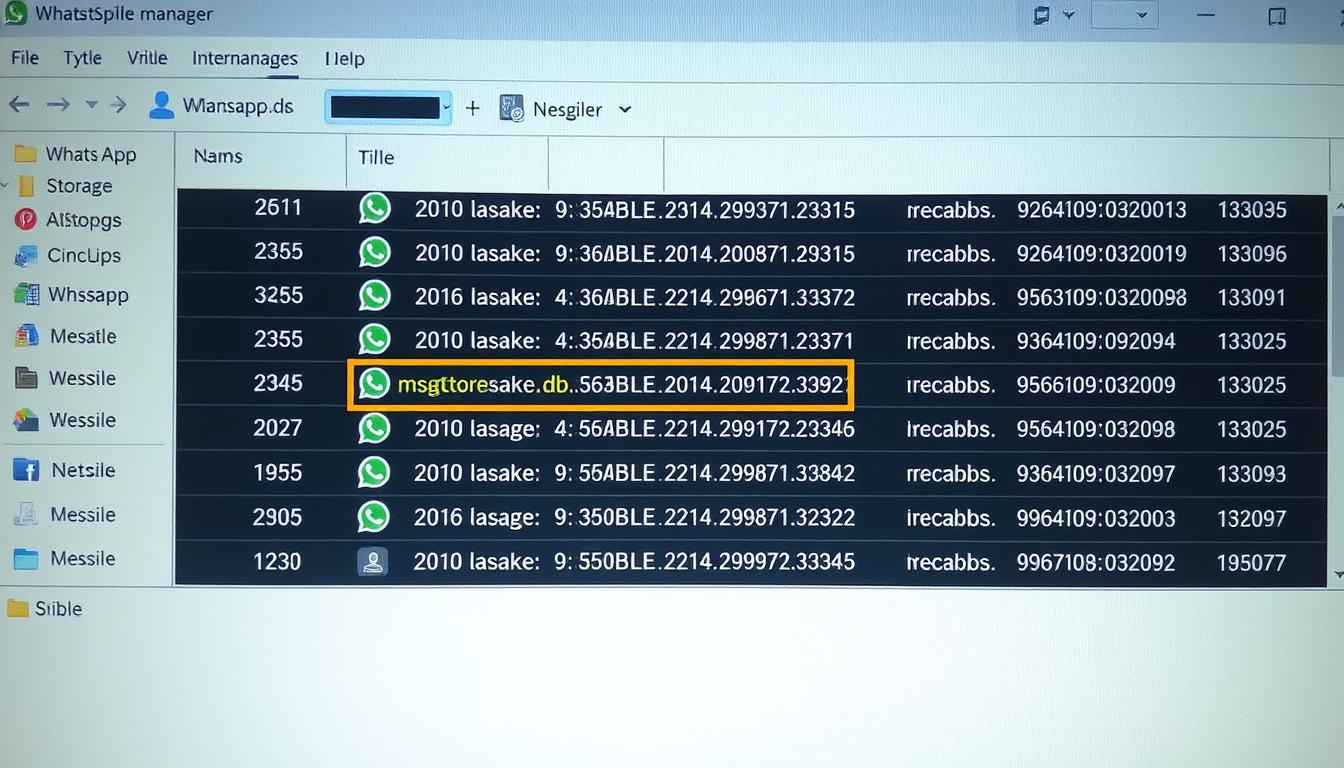This screenshot has width=1344, height=768.
Task: Click the WhatsApp app icon in title bar
Action: tap(14, 13)
